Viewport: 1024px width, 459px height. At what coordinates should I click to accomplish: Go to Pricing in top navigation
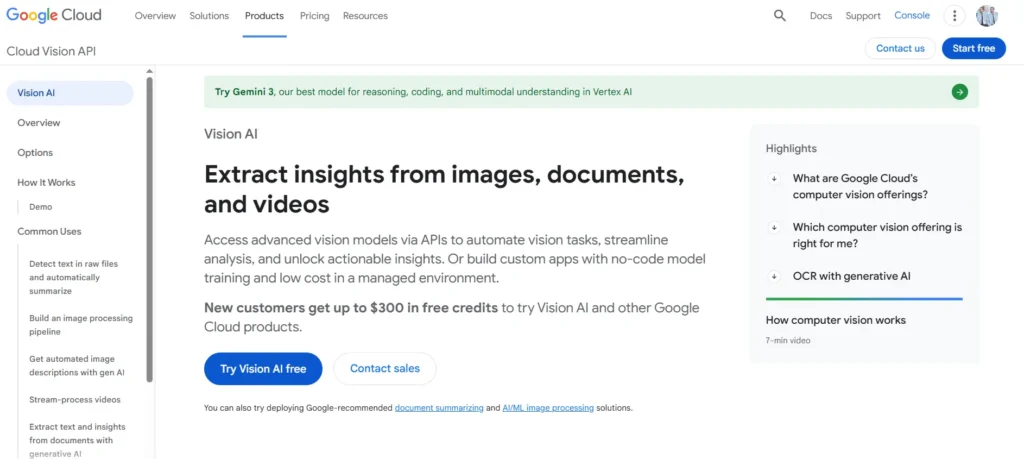click(x=314, y=16)
